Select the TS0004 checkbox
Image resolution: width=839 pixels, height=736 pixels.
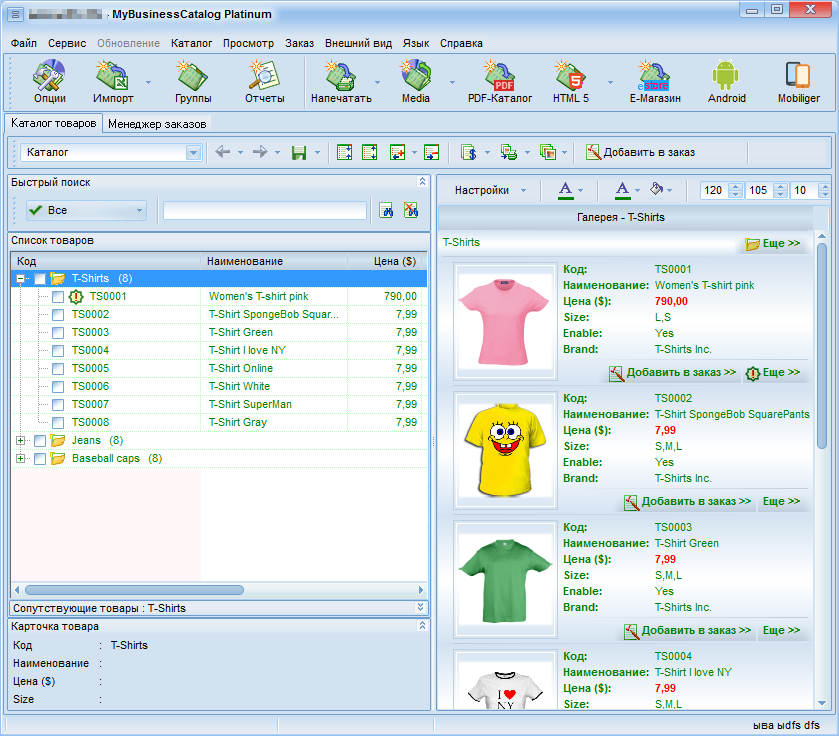point(58,350)
